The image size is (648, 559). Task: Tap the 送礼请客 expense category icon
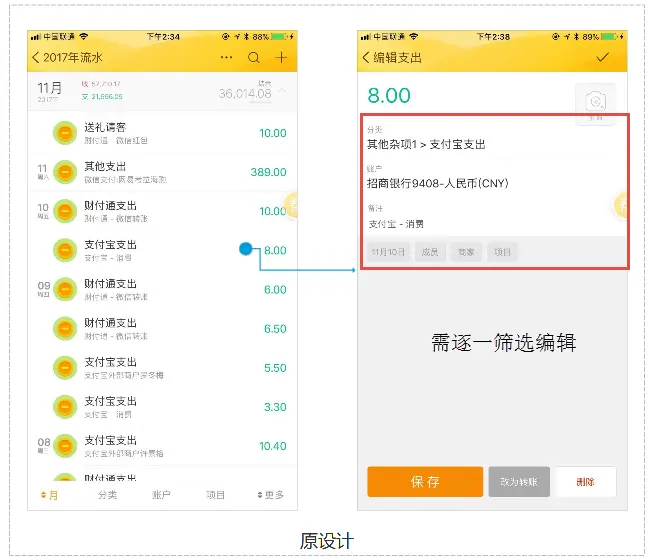65,133
